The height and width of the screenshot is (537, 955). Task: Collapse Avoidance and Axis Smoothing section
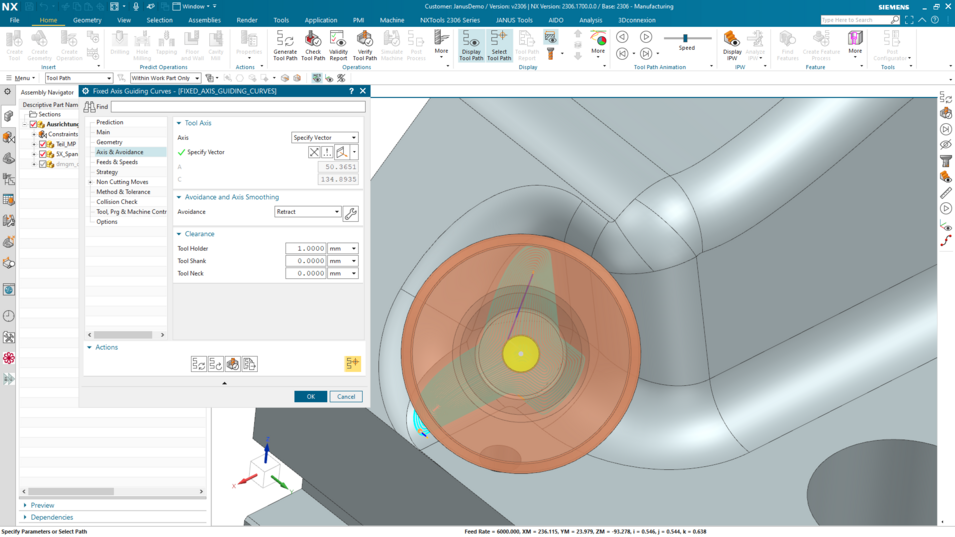[x=179, y=197]
